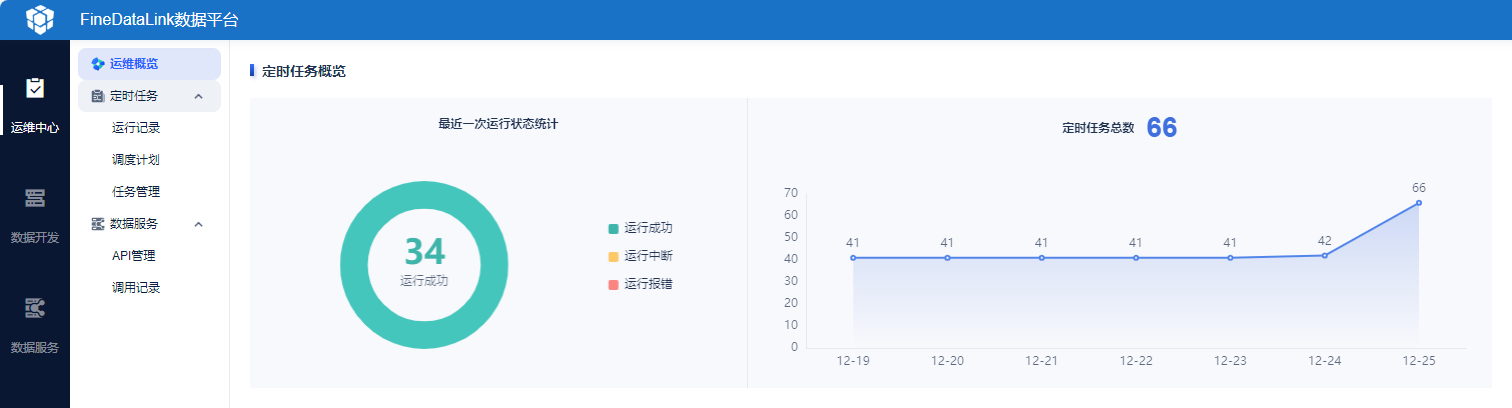The height and width of the screenshot is (408, 1512).
Task: Click the teal donut chart ring
Action: pyautogui.click(x=354, y=265)
